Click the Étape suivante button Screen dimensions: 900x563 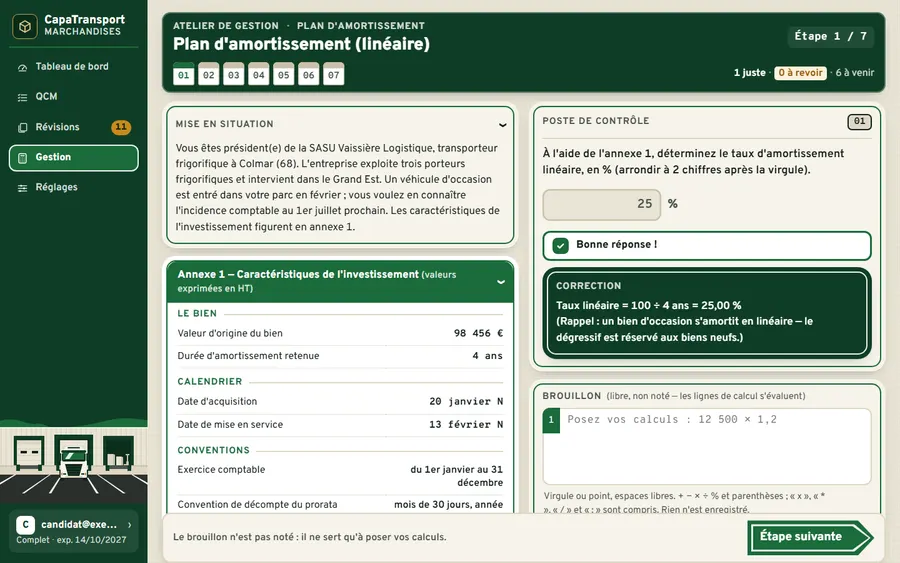[x=810, y=537]
